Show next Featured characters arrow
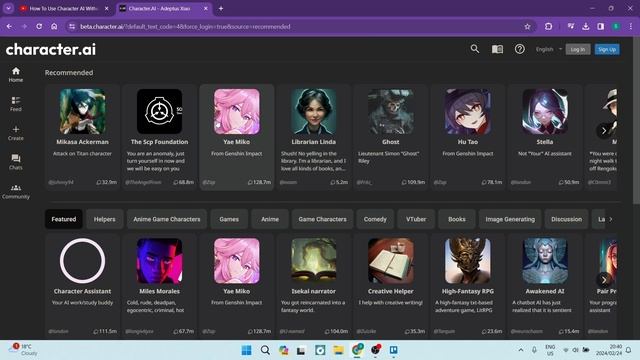The height and width of the screenshot is (360, 640). pos(604,280)
